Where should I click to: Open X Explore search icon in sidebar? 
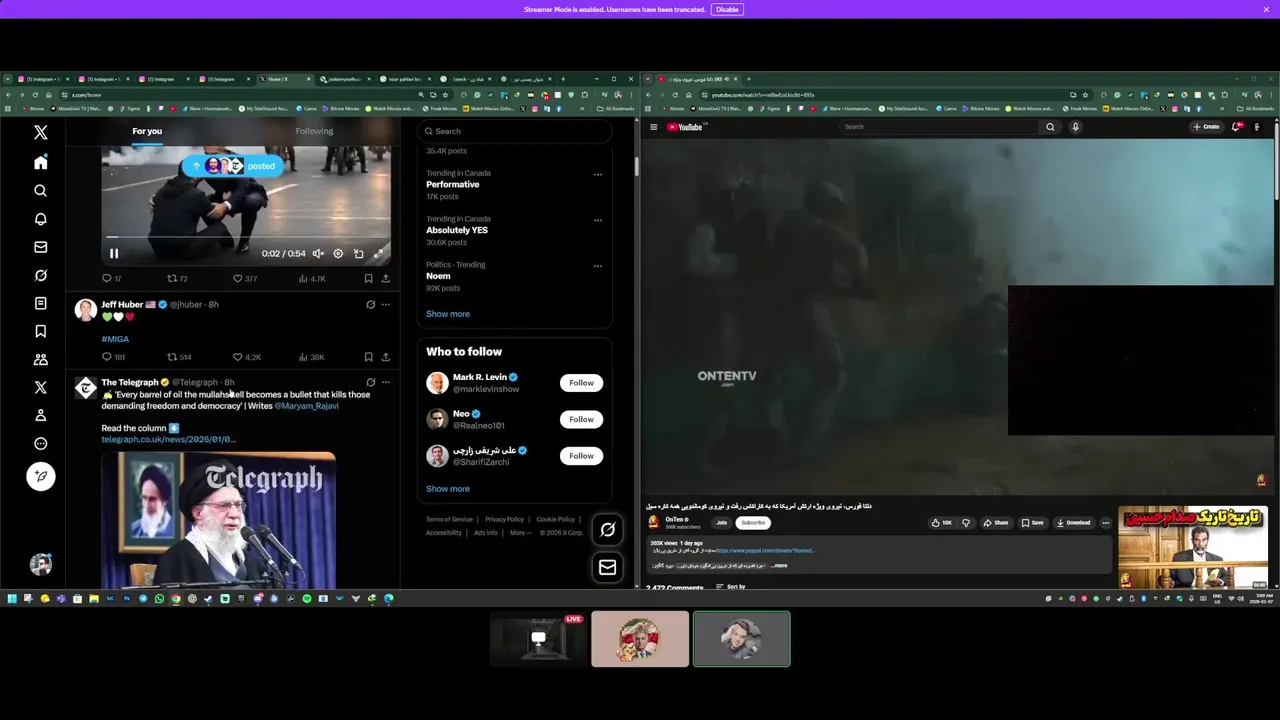(41, 190)
